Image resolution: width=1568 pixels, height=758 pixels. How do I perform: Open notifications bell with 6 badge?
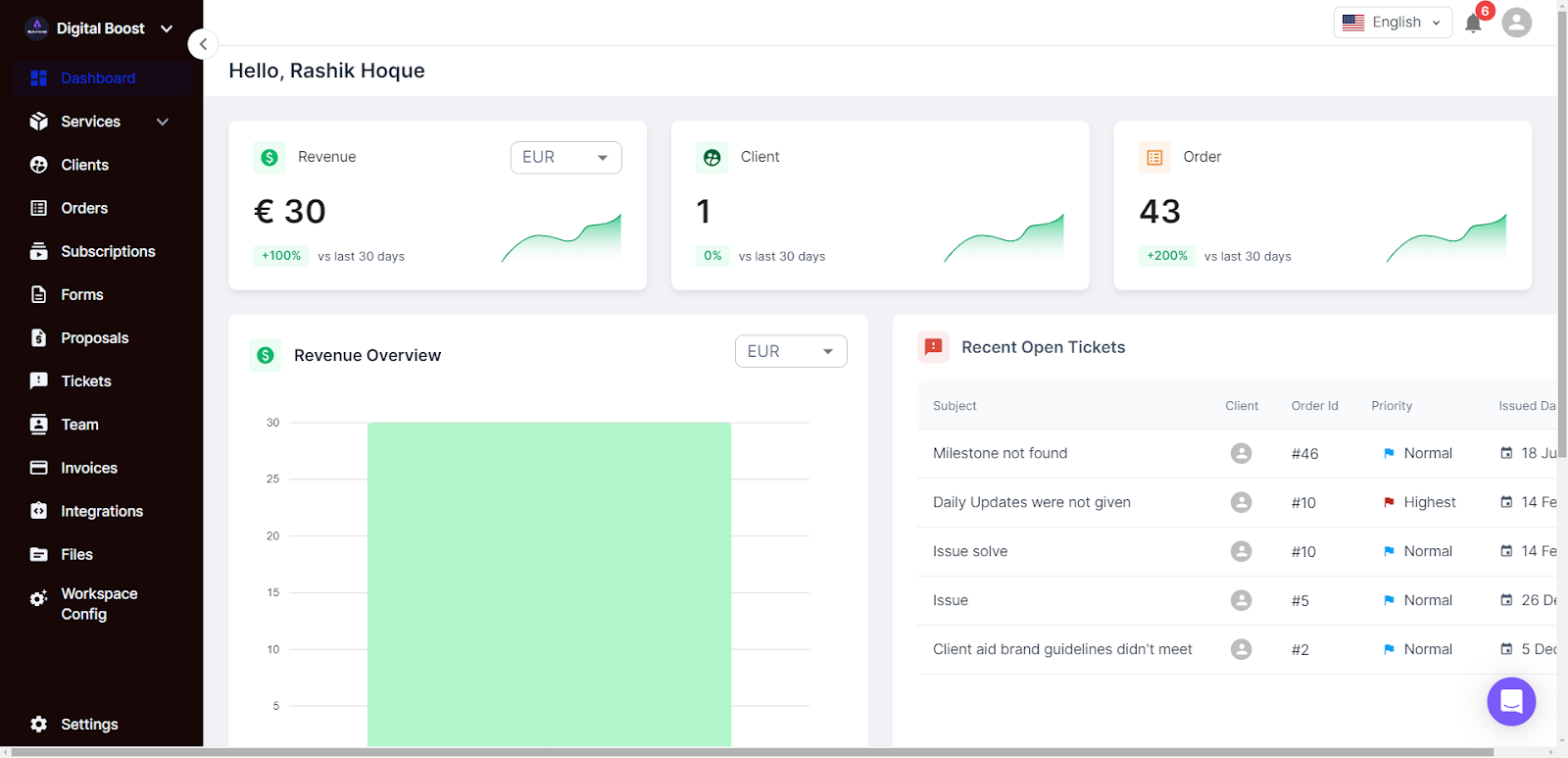pos(1473,23)
